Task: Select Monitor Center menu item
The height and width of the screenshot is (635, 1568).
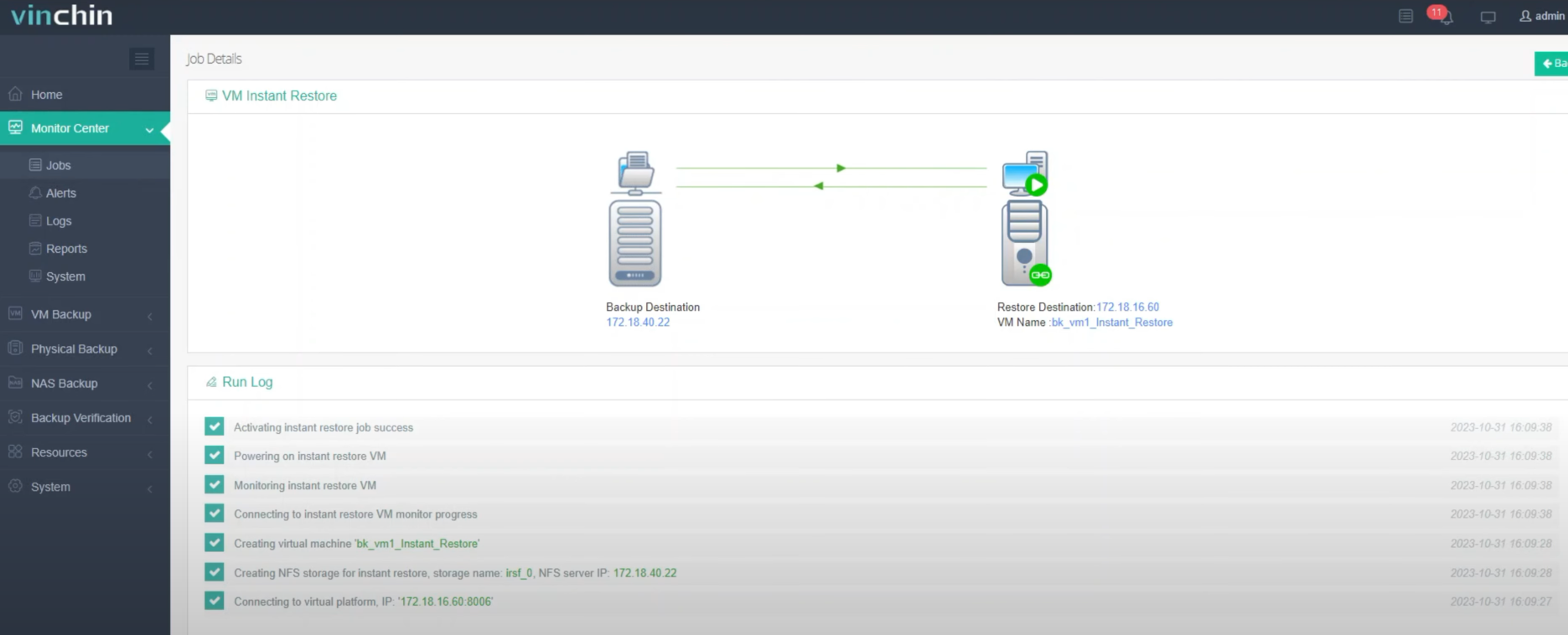Action: pyautogui.click(x=85, y=128)
